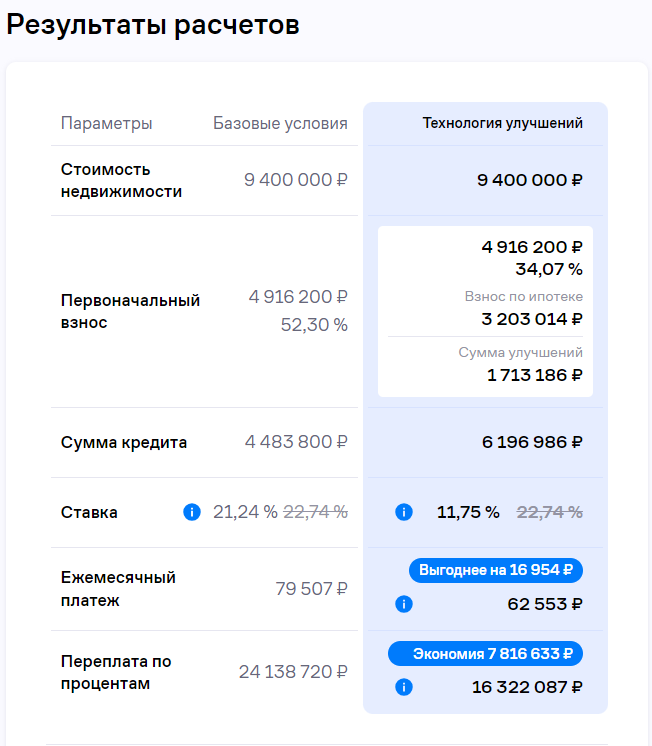Click the "Сумма кредита" row label
The height and width of the screenshot is (746, 652).
[x=124, y=442]
